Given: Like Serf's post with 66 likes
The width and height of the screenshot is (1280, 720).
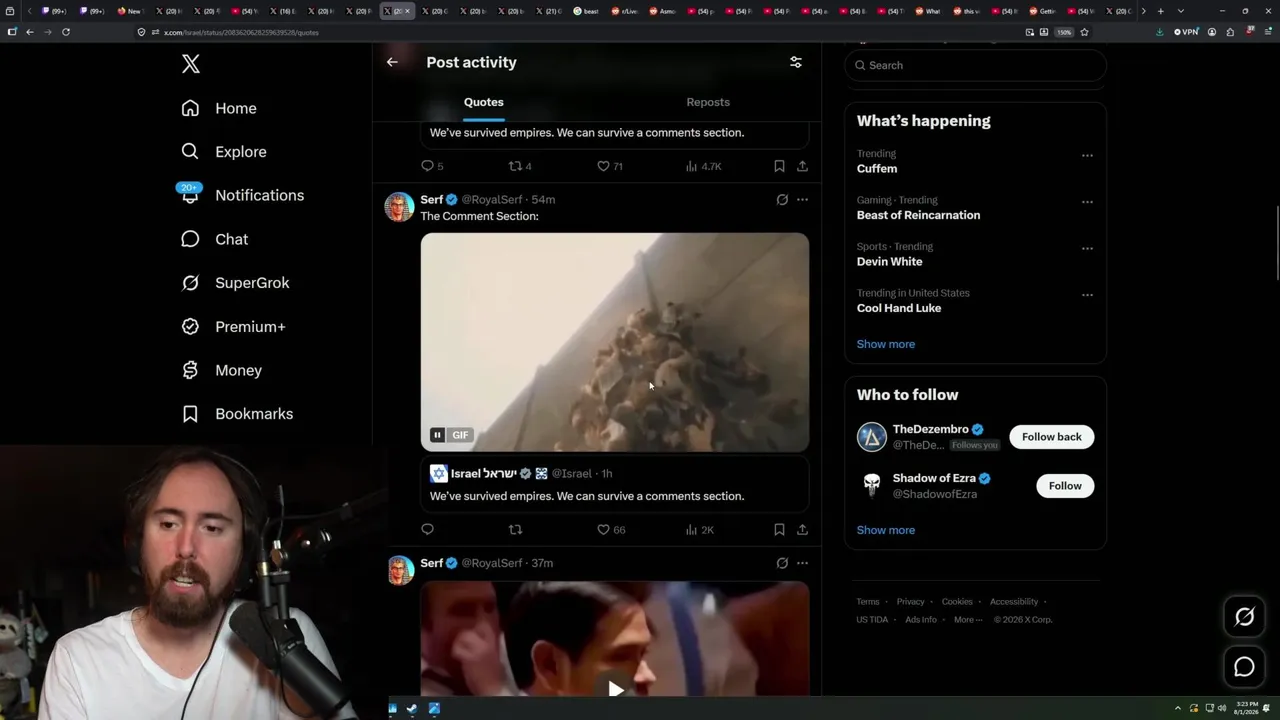Looking at the screenshot, I should click(611, 530).
